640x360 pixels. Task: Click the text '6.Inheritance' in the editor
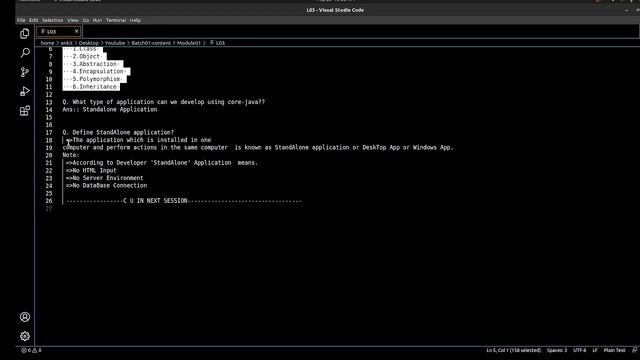[95, 87]
